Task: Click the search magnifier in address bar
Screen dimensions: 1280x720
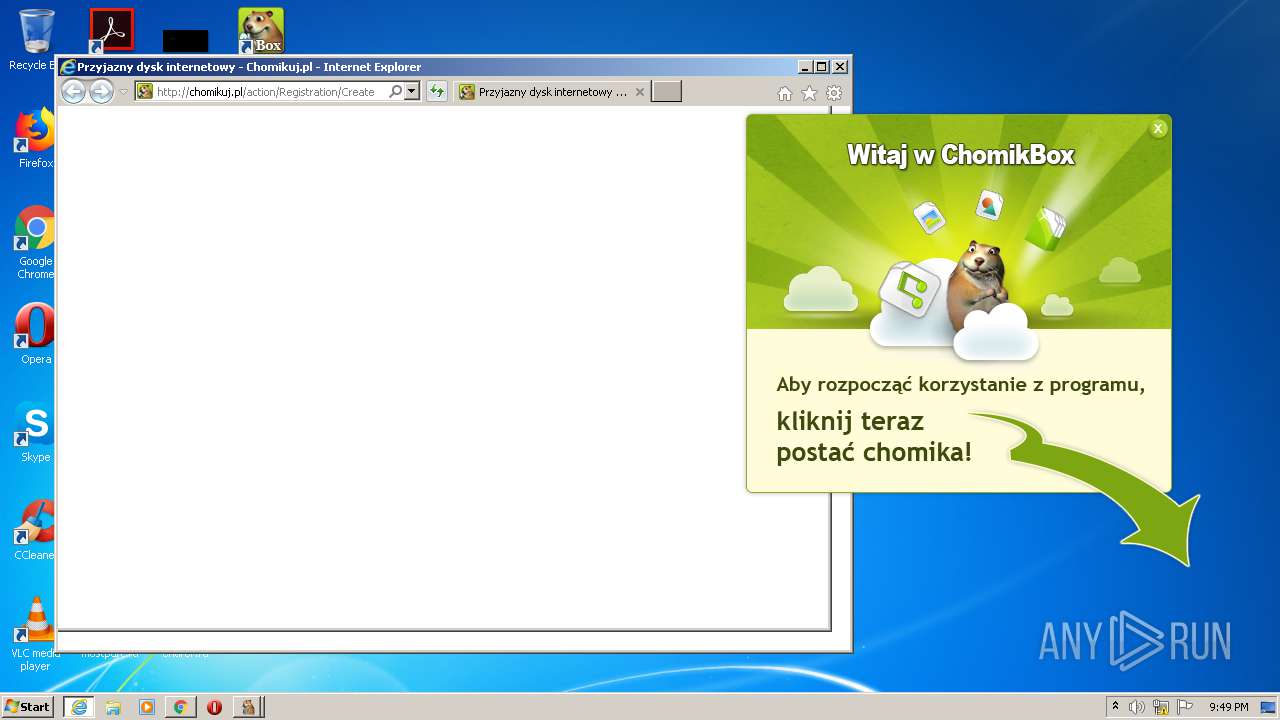Action: (x=396, y=92)
